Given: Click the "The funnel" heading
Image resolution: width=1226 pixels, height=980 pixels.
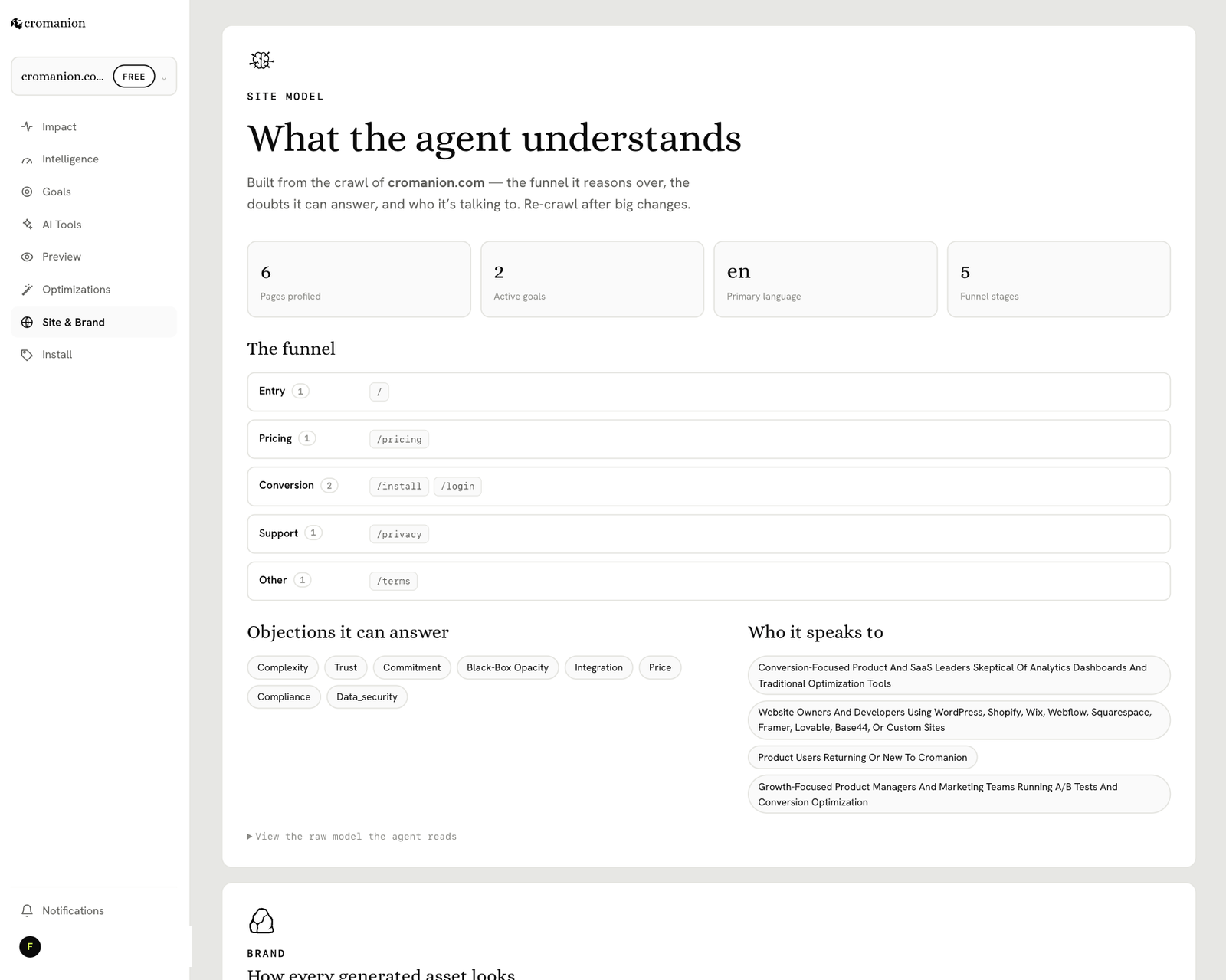Looking at the screenshot, I should pos(291,349).
